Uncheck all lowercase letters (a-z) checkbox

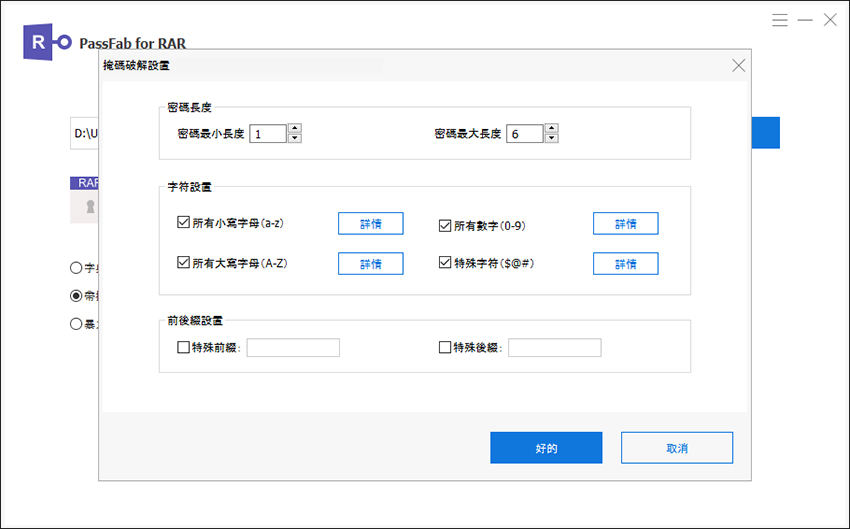[x=183, y=222]
